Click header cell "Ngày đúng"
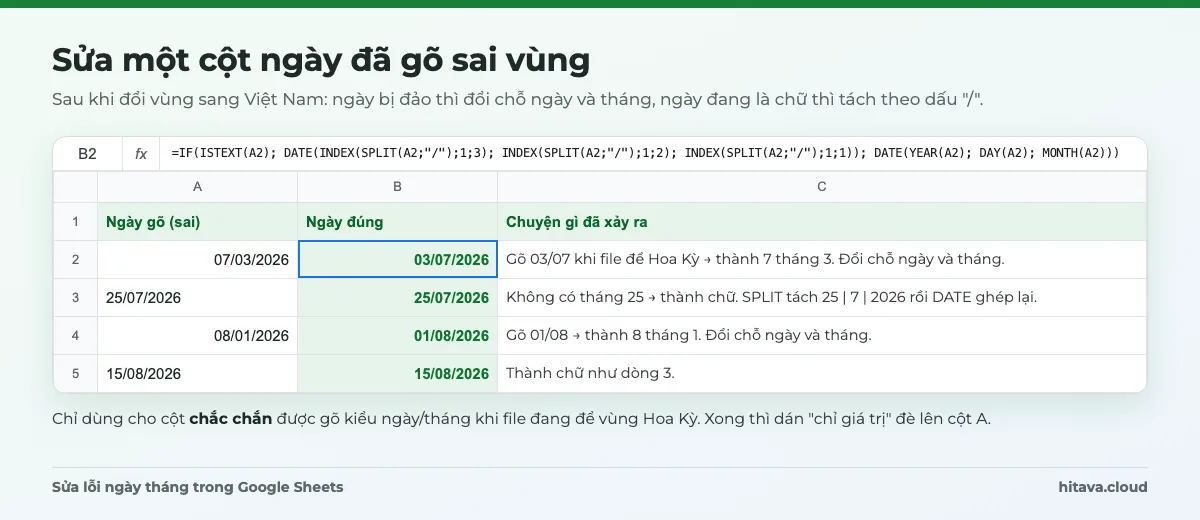The width and height of the screenshot is (1200, 520). pyautogui.click(x=397, y=222)
